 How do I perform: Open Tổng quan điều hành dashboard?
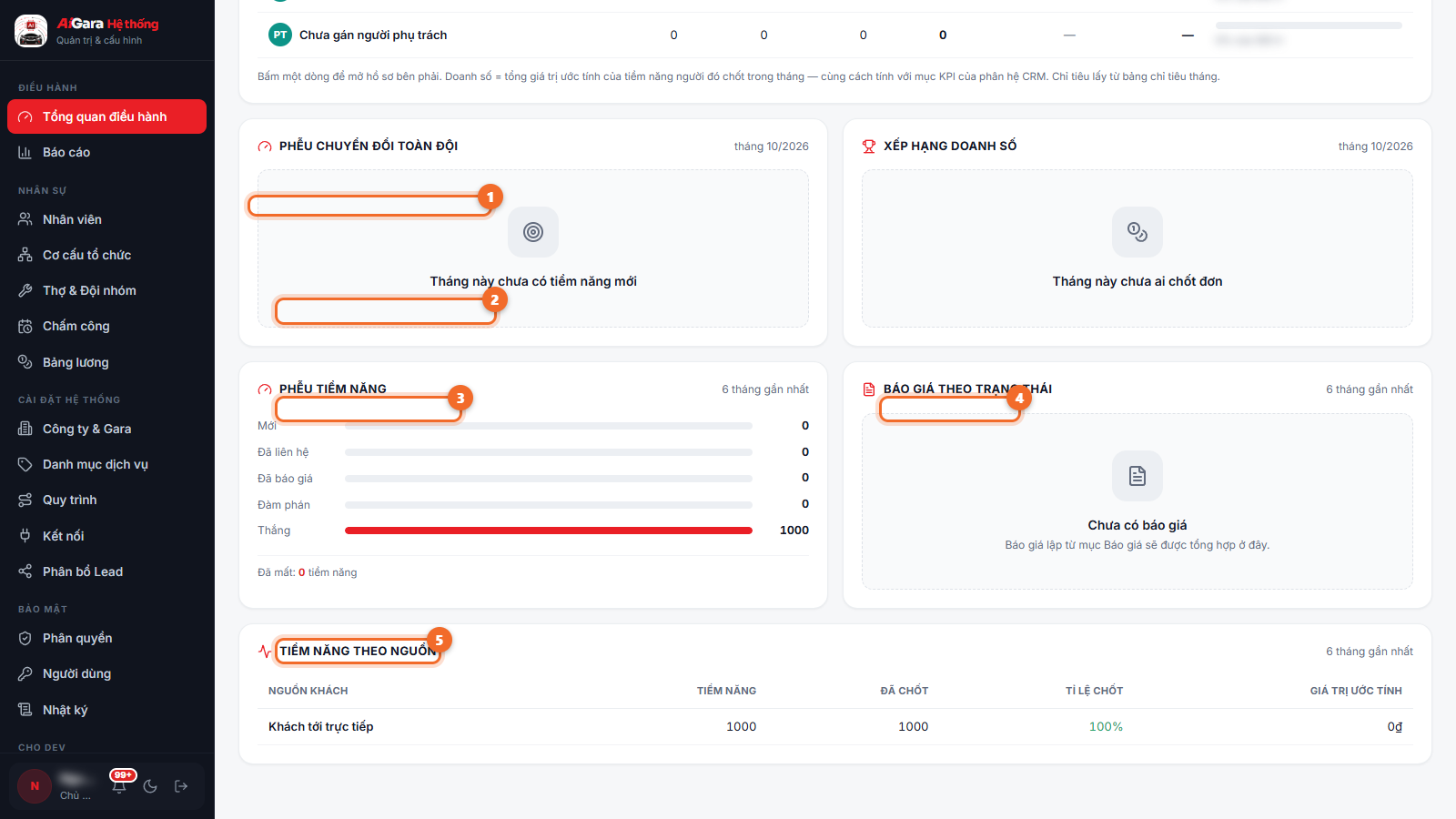coord(106,116)
